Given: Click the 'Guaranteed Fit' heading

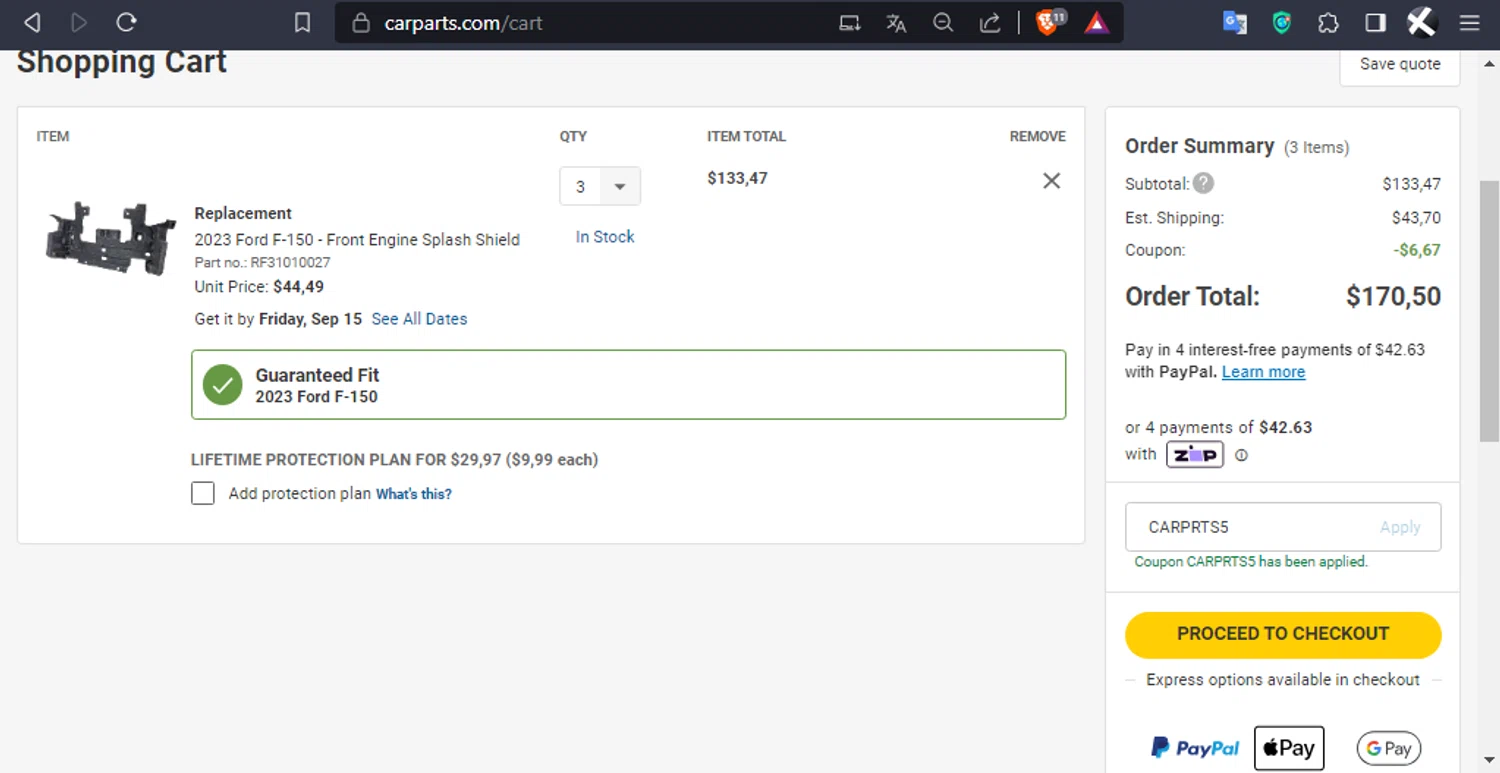Looking at the screenshot, I should (317, 375).
